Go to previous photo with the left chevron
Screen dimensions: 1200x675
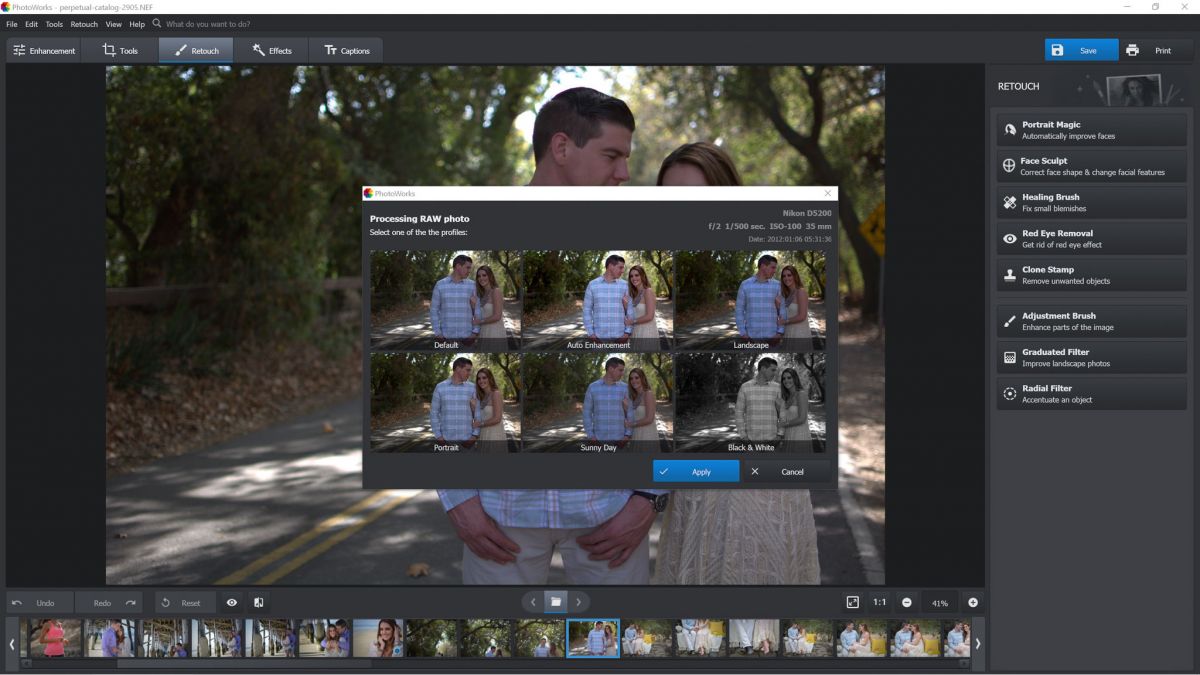[x=533, y=601]
